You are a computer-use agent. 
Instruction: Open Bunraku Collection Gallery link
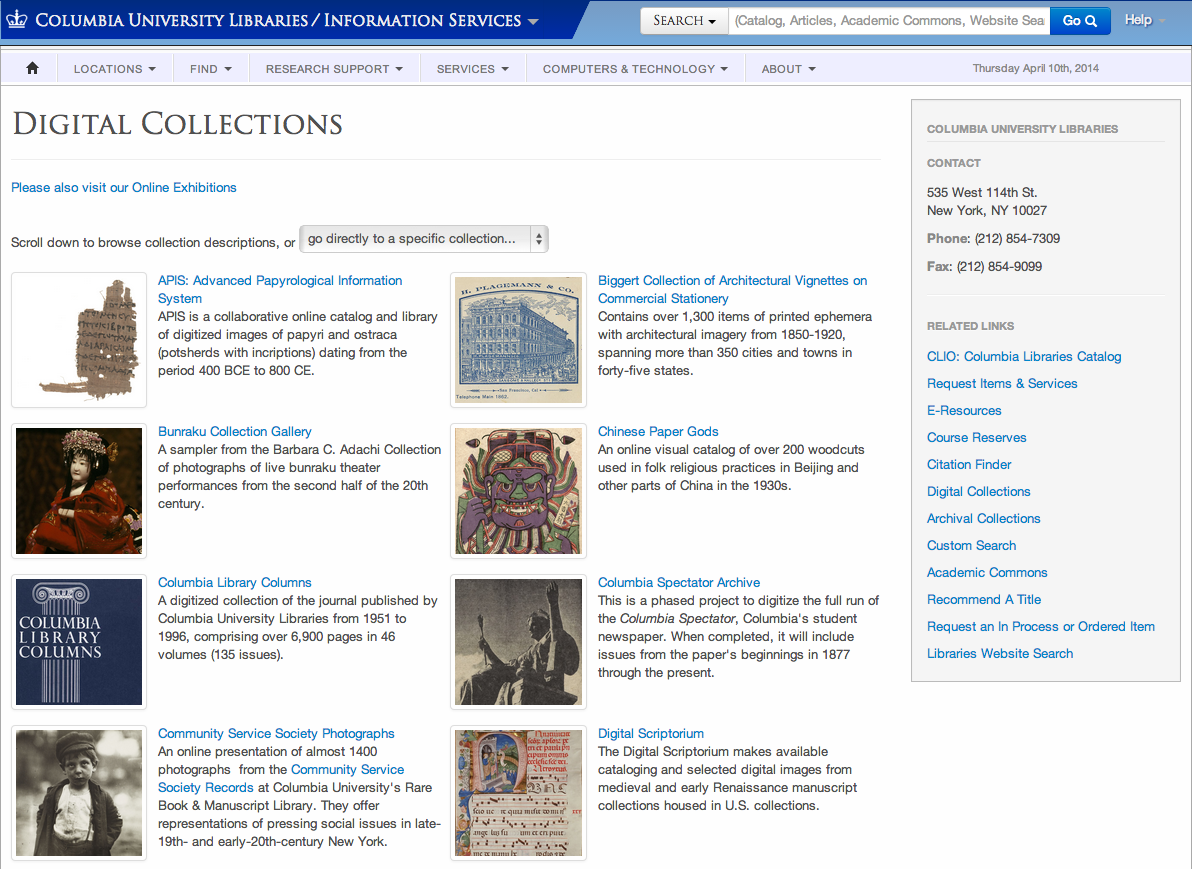235,432
